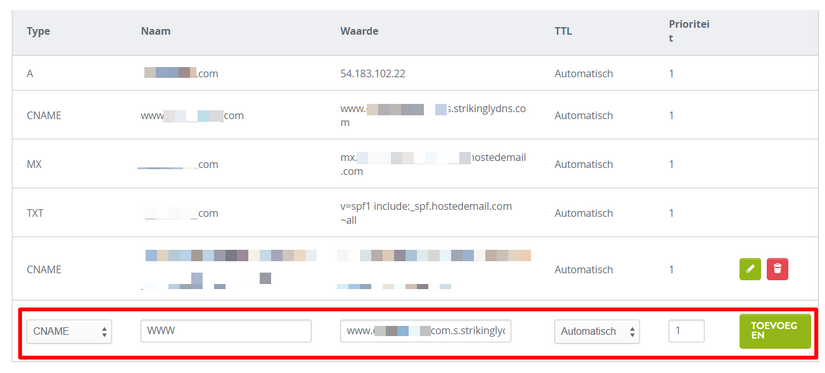Click the Automatisch TTL cell in the A row

click(583, 74)
